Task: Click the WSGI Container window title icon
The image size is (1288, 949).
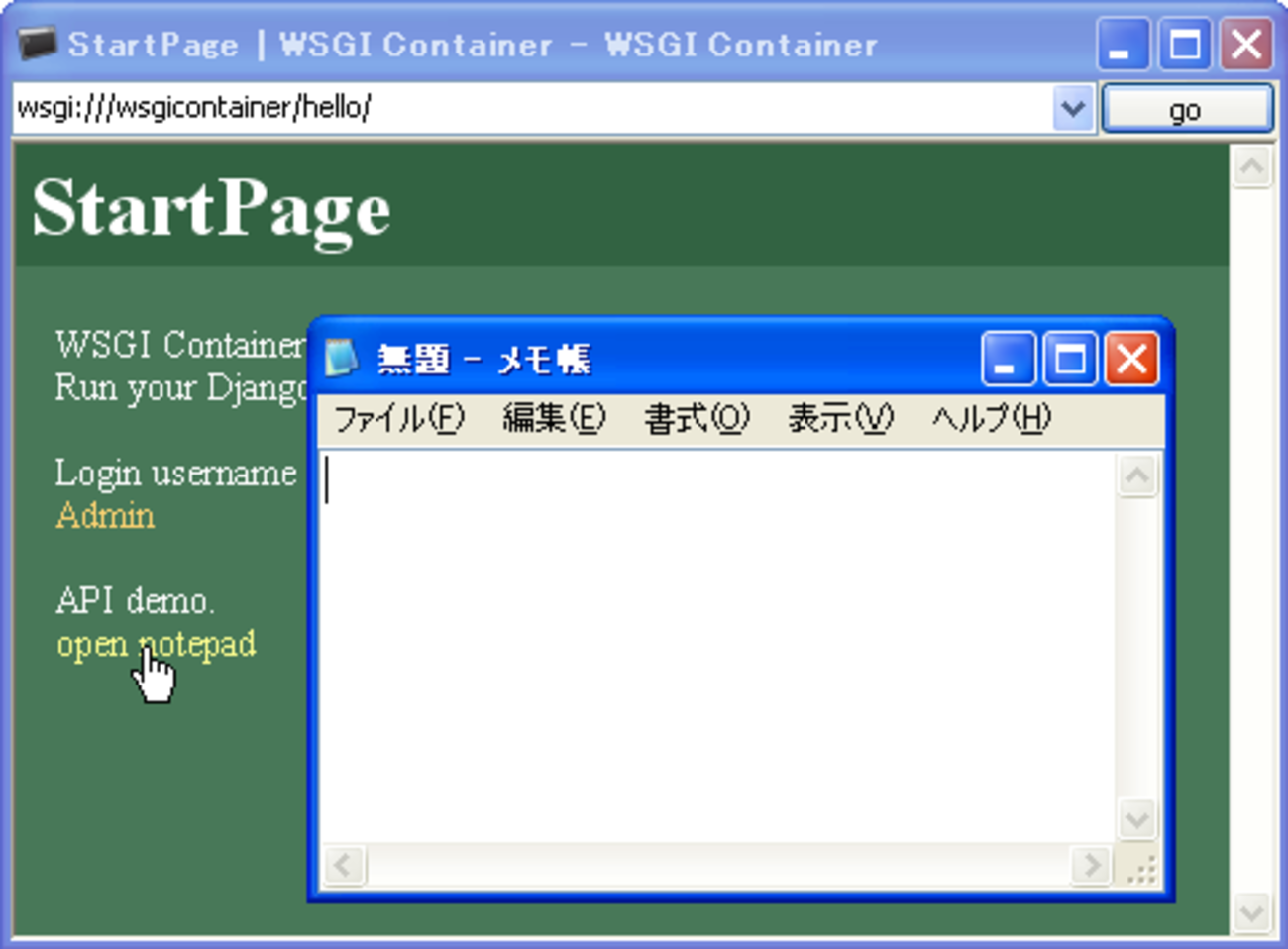Action: pyautogui.click(x=37, y=44)
